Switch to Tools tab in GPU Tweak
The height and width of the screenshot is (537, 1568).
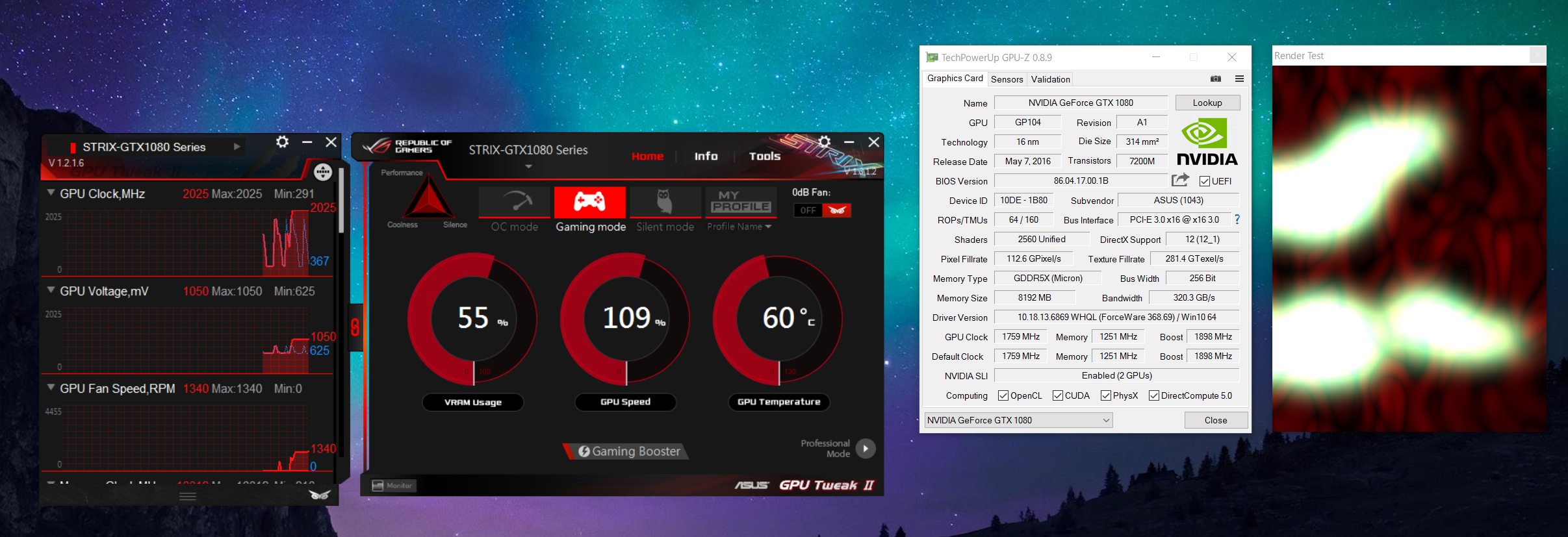click(765, 156)
